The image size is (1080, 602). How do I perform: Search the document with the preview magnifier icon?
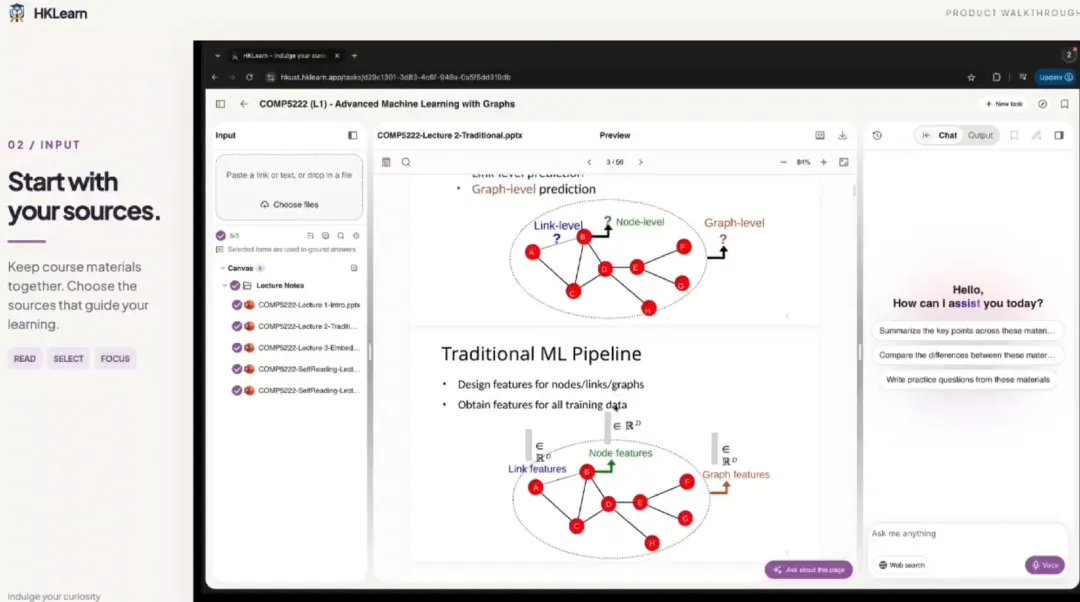click(x=406, y=163)
